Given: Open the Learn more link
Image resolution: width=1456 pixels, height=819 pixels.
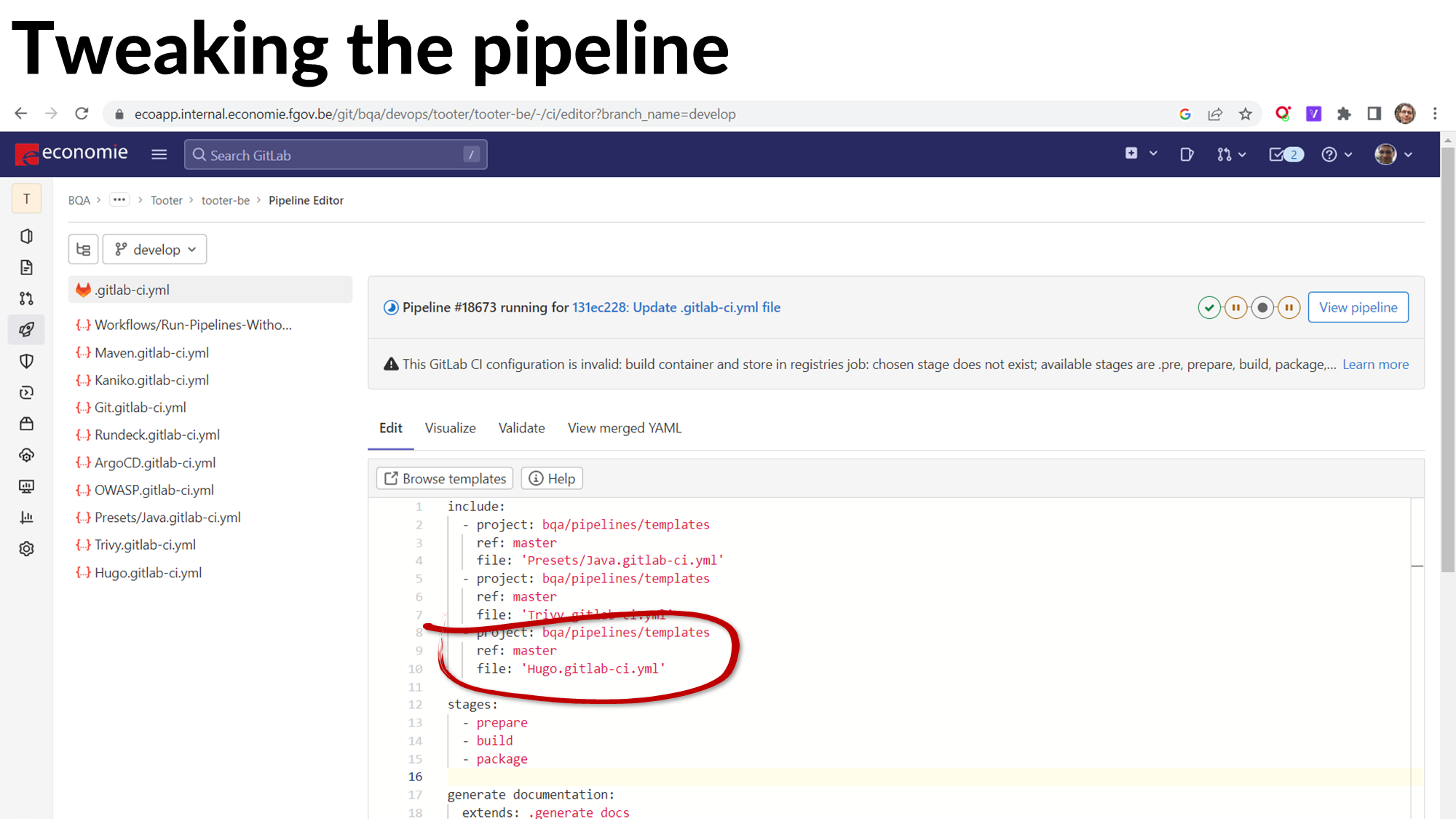Looking at the screenshot, I should point(1375,365).
